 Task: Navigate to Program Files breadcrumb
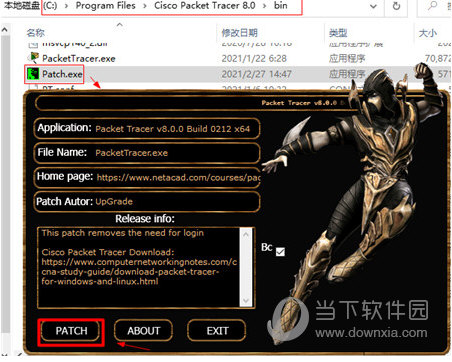pos(105,6)
